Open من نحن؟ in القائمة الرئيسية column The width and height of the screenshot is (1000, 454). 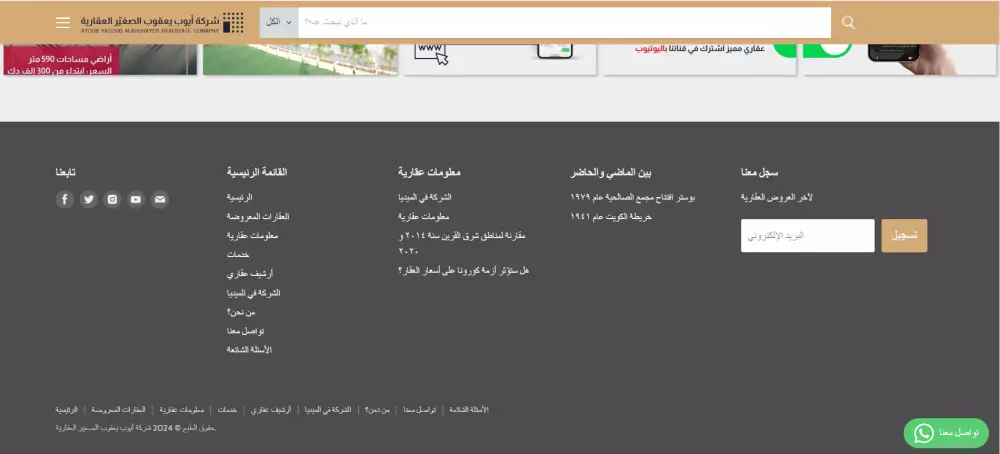tap(241, 312)
